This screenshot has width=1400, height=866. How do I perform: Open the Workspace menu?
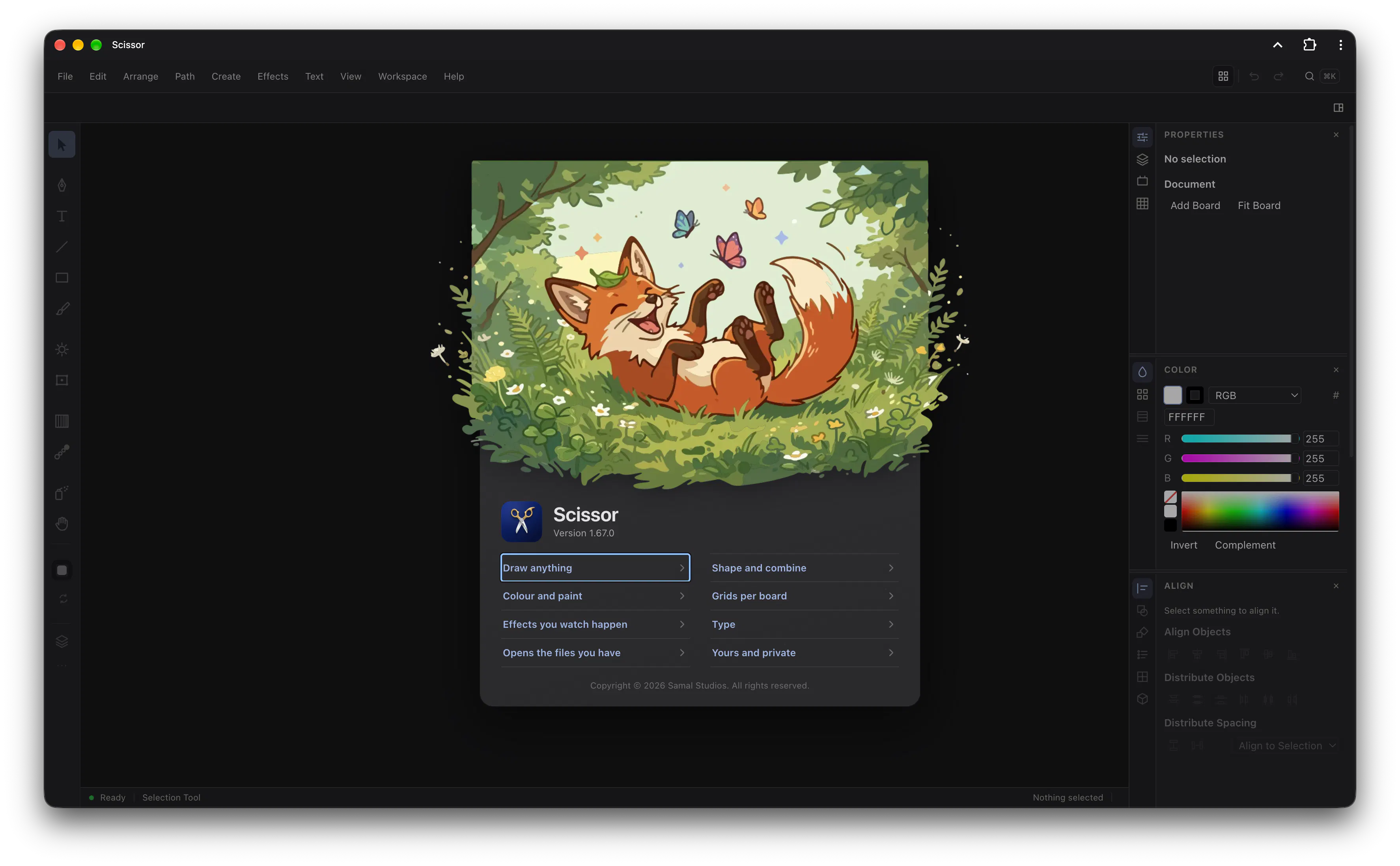coord(402,76)
